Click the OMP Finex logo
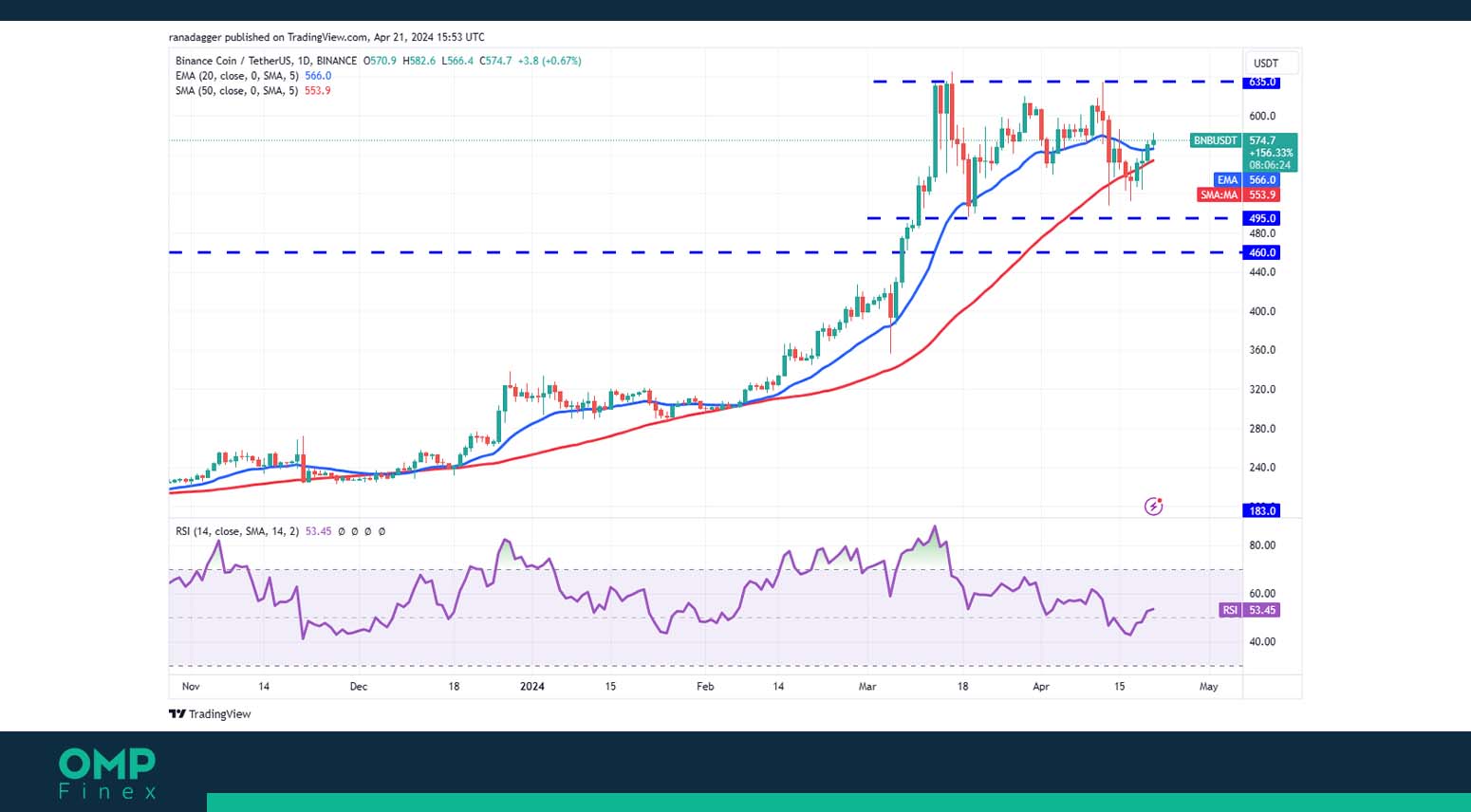Screen dimensions: 1471x812 (x=107, y=773)
